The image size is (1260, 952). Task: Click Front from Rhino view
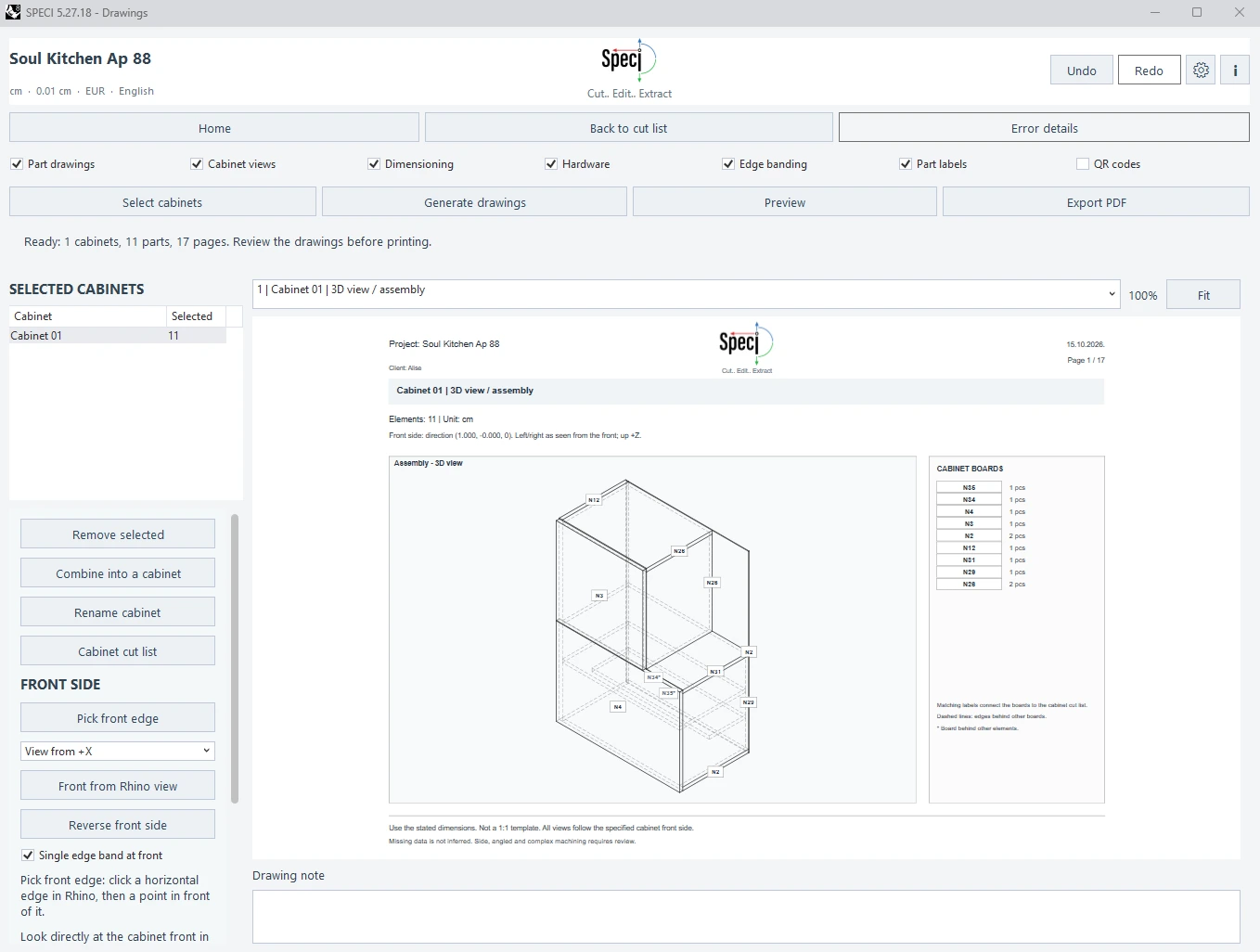point(118,786)
